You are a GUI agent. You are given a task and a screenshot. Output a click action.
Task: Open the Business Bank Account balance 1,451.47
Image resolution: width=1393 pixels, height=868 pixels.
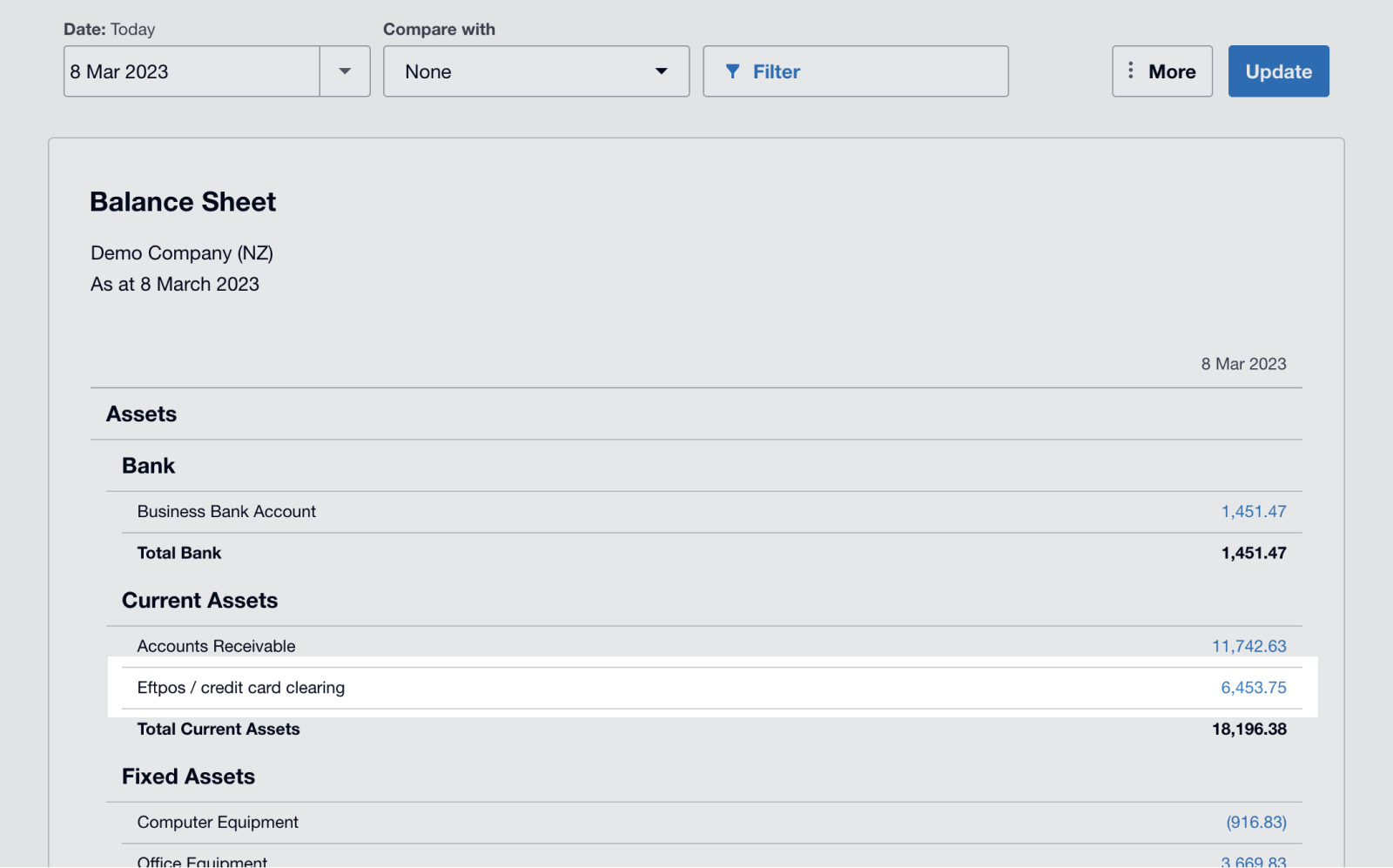coord(1254,511)
